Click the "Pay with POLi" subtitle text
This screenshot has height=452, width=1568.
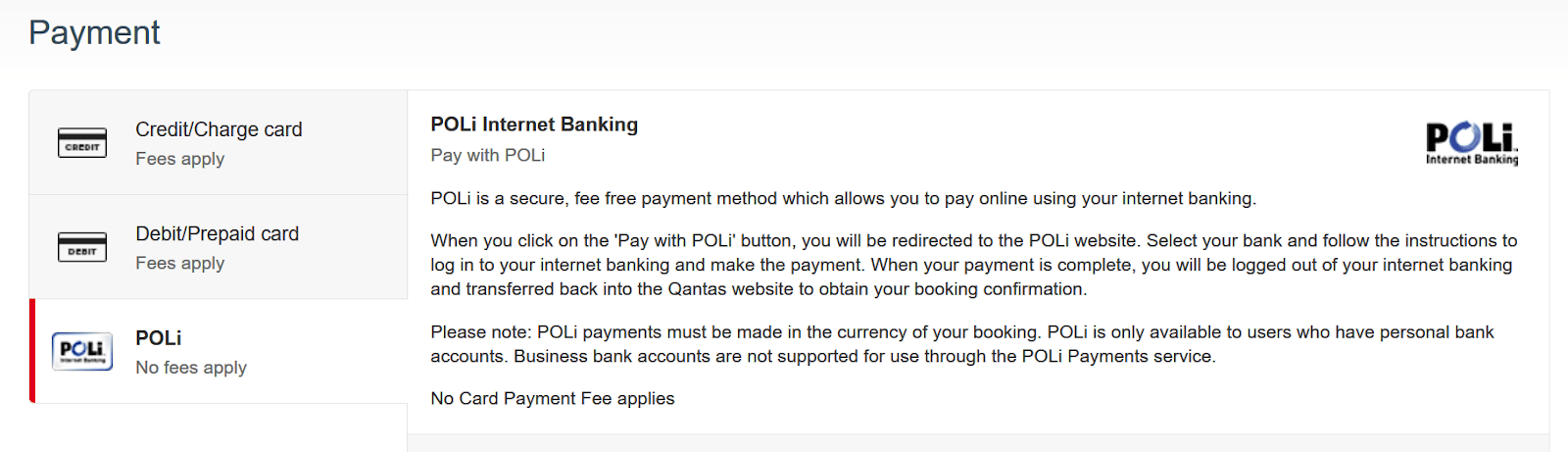488,155
